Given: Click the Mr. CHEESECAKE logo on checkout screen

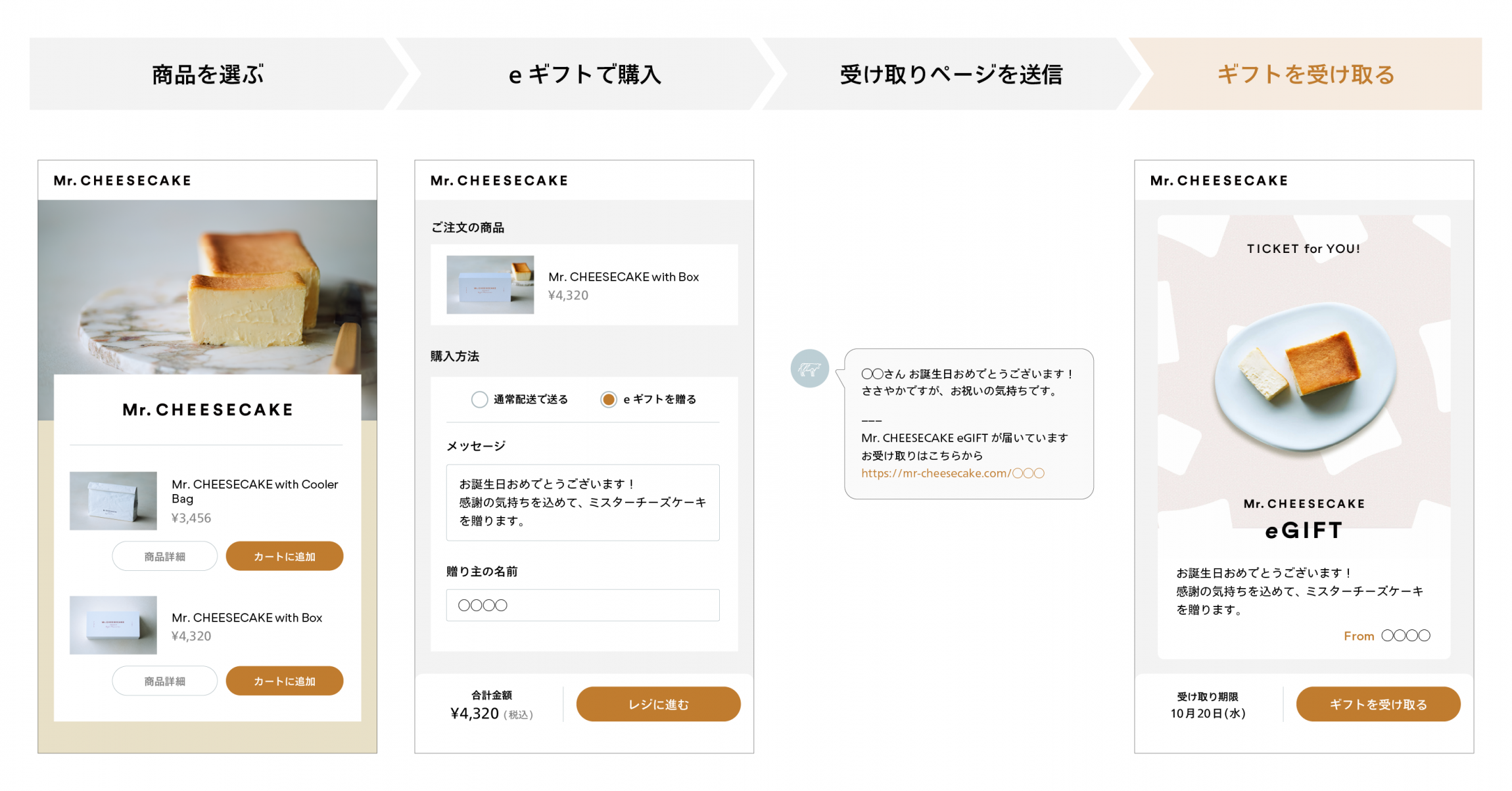Looking at the screenshot, I should pos(500,181).
